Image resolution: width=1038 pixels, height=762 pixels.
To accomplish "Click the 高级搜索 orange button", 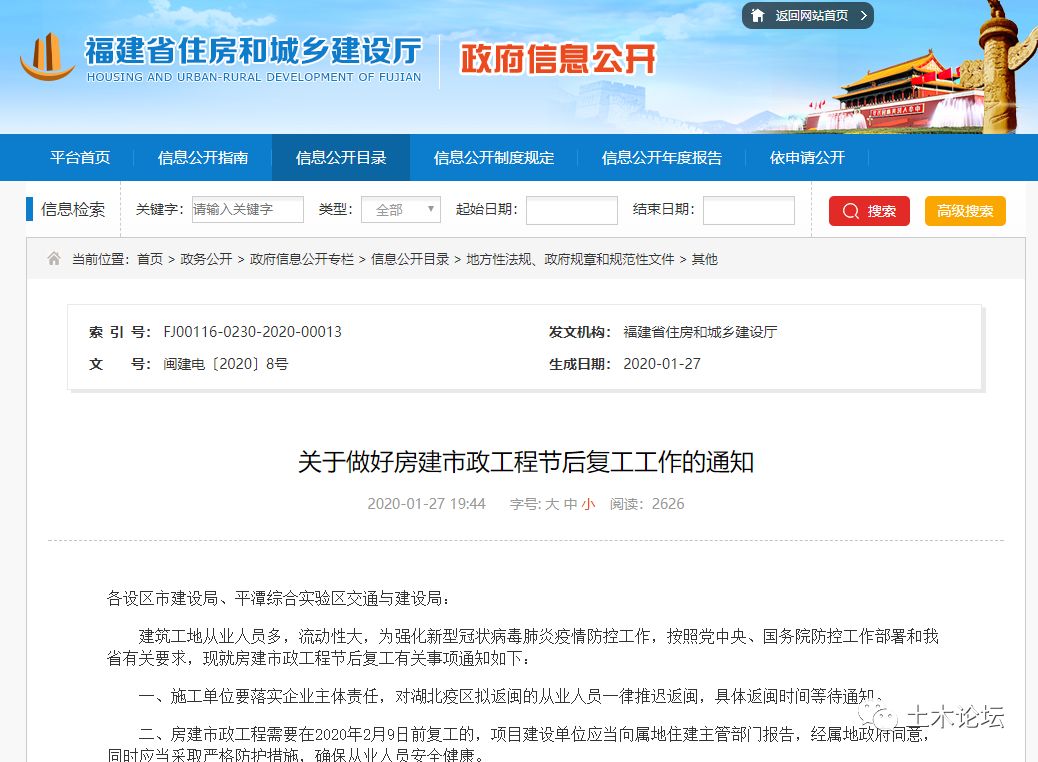I will 965,211.
